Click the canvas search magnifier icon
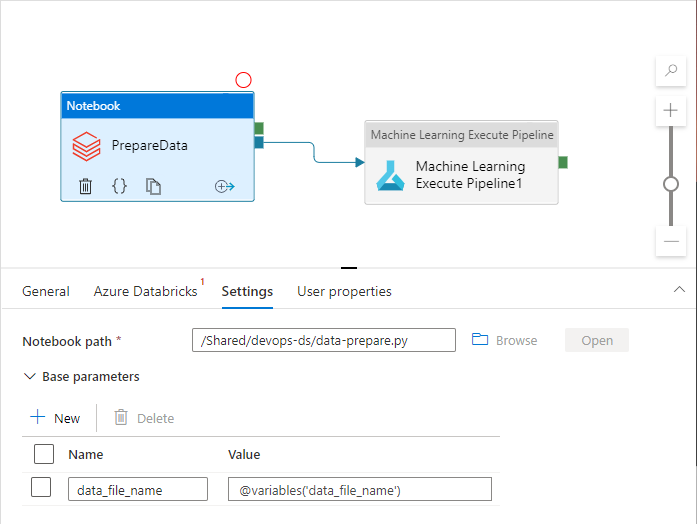Image resolution: width=697 pixels, height=524 pixels. [x=670, y=71]
